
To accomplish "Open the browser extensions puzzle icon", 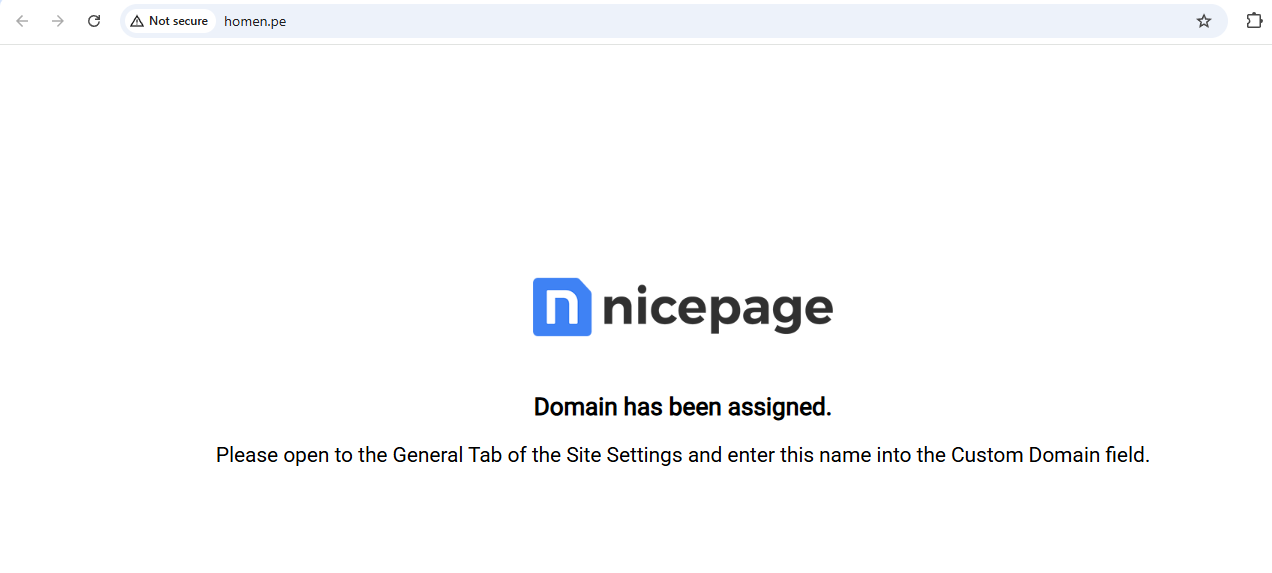I will [1254, 21].
